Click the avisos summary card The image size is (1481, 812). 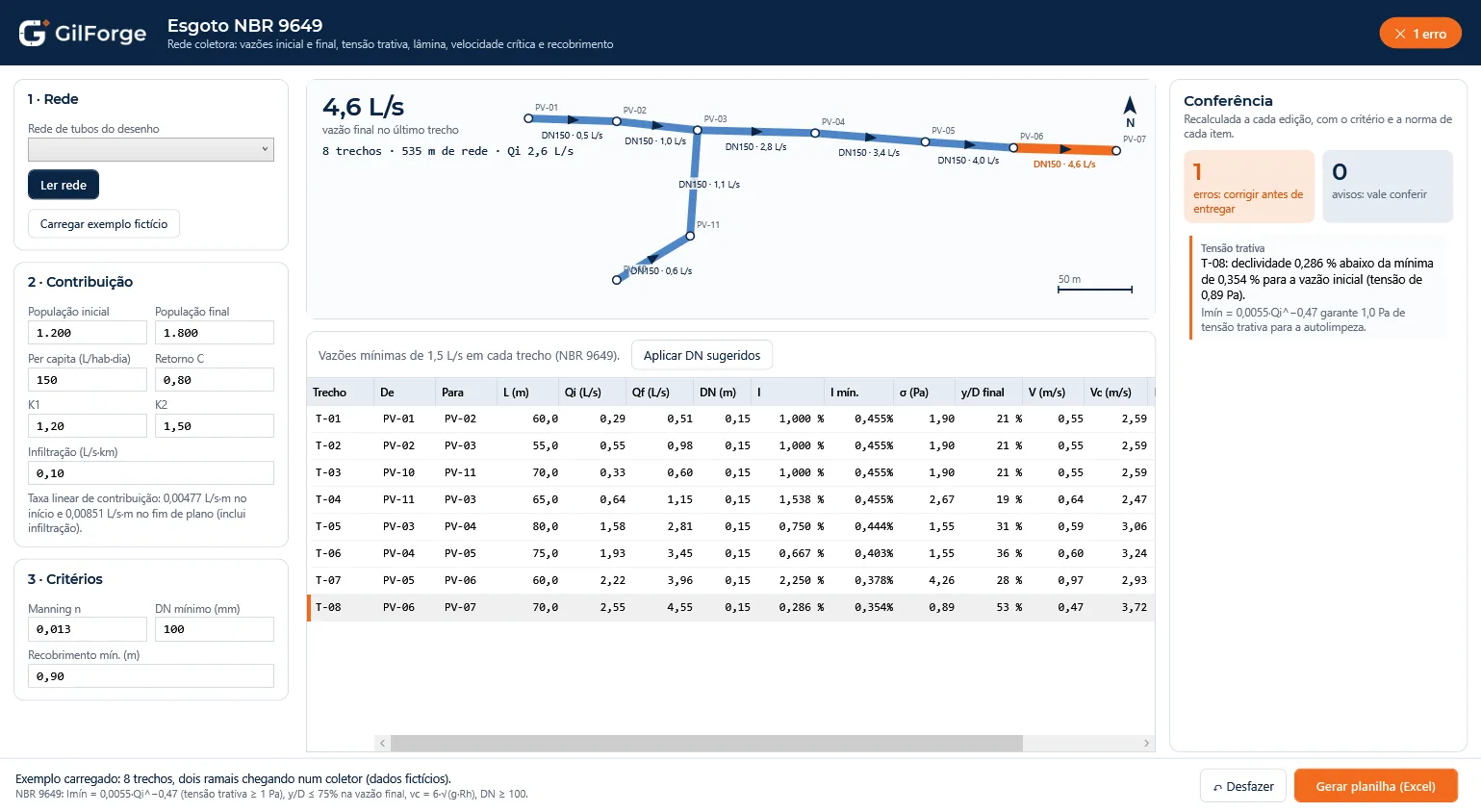pyautogui.click(x=1388, y=187)
